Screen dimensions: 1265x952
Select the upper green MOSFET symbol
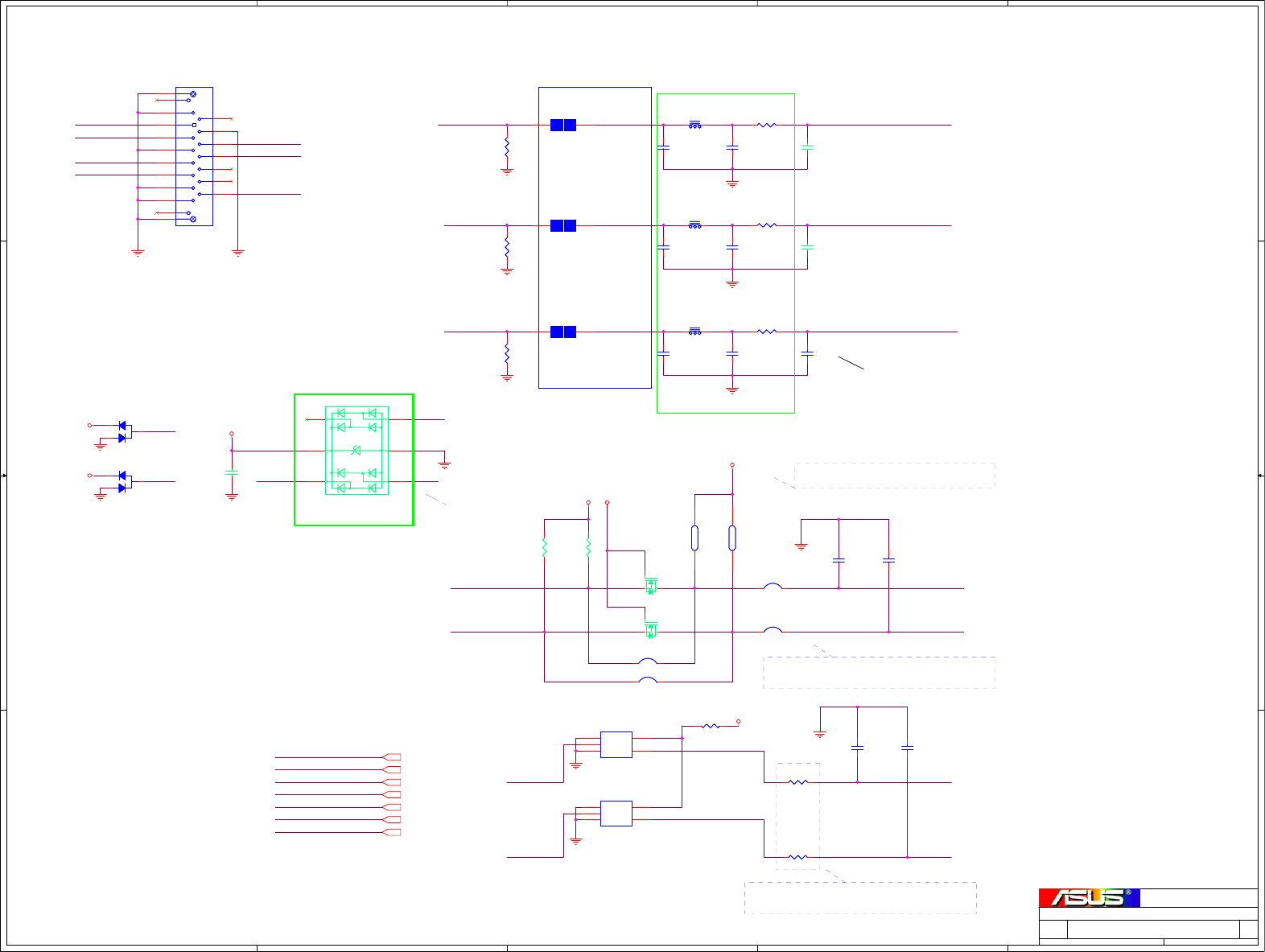point(651,585)
